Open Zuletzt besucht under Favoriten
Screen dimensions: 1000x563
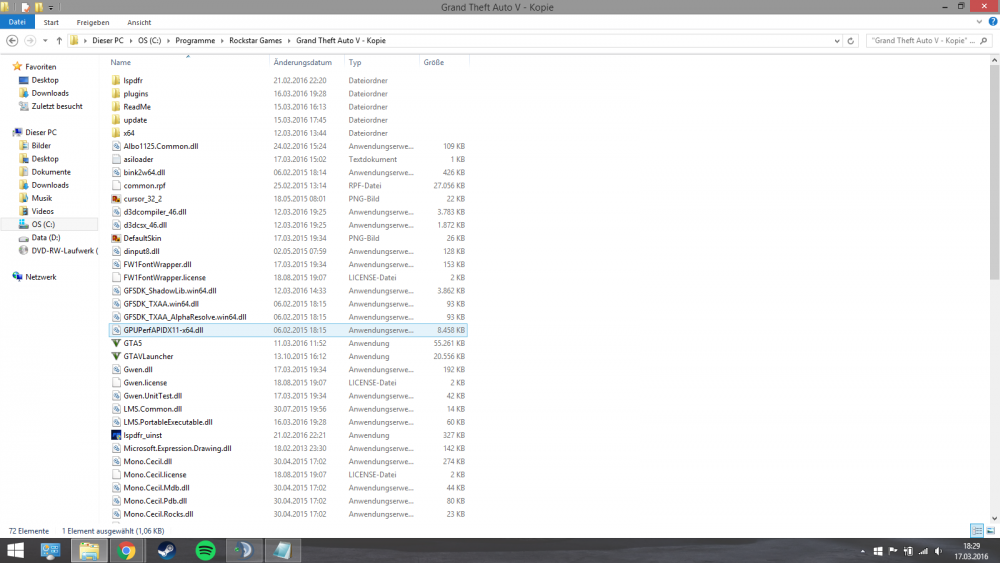(57, 106)
